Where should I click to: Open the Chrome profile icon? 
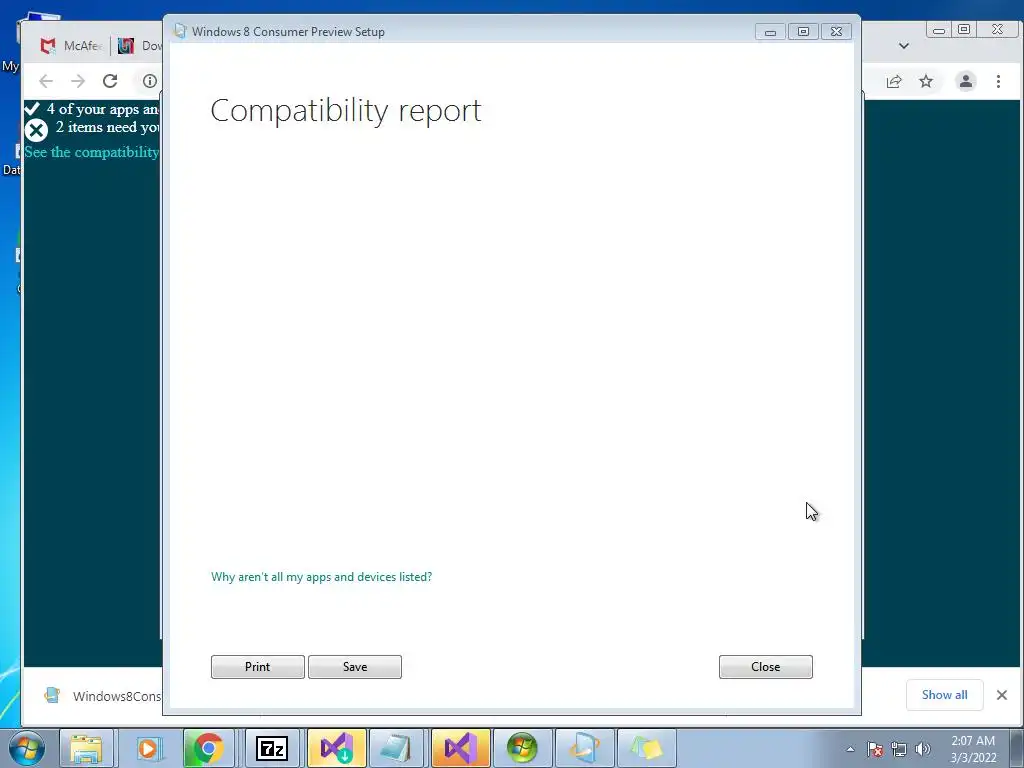point(966,81)
